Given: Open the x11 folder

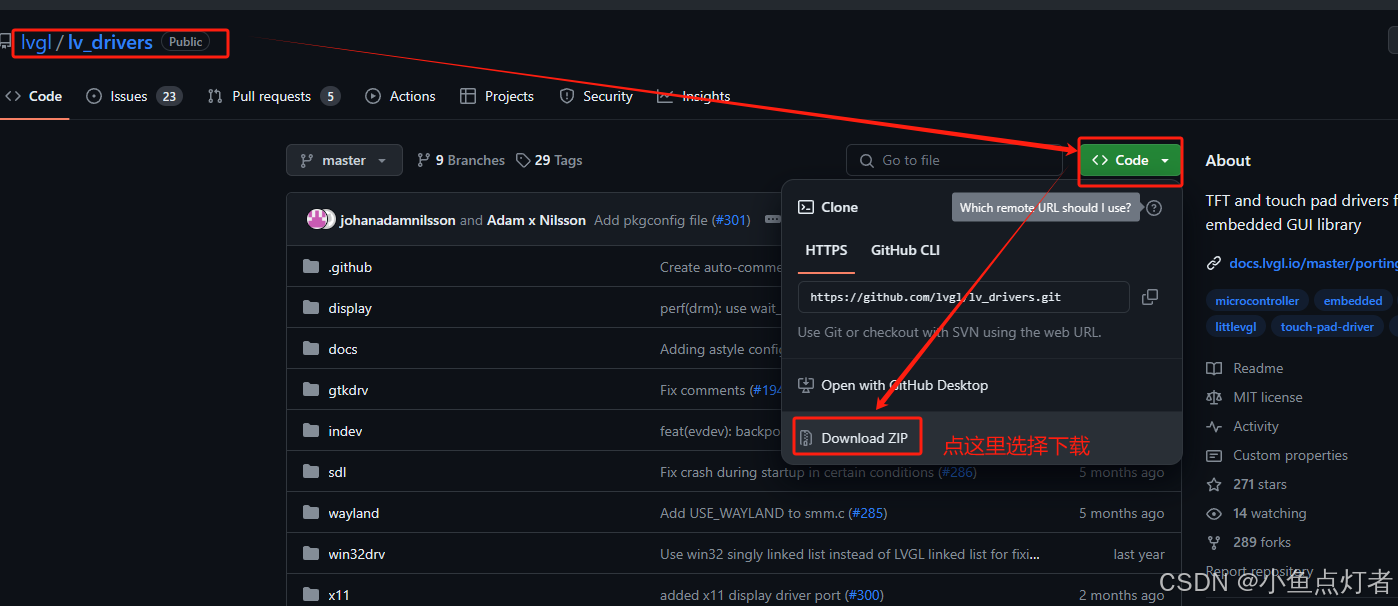Looking at the screenshot, I should (x=339, y=595).
